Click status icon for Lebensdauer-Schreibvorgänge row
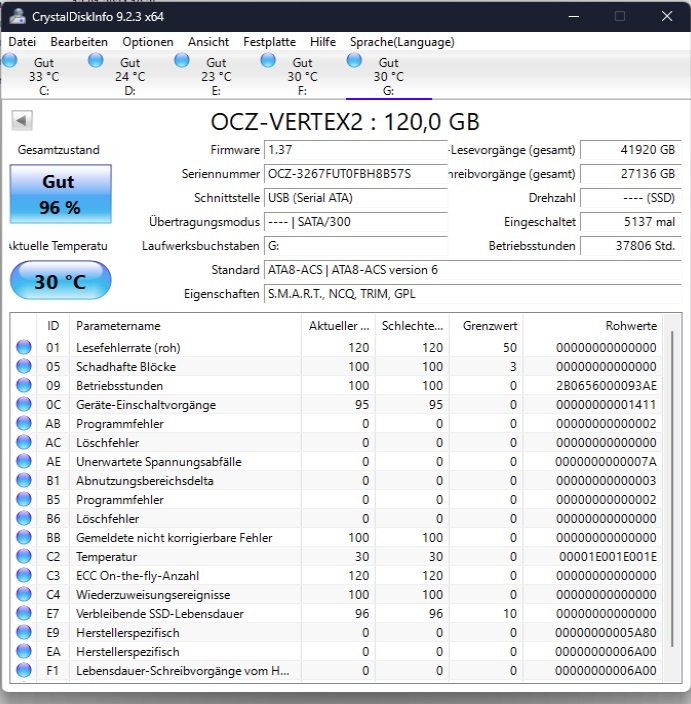Viewport: 691px width, 704px height. (x=24, y=670)
